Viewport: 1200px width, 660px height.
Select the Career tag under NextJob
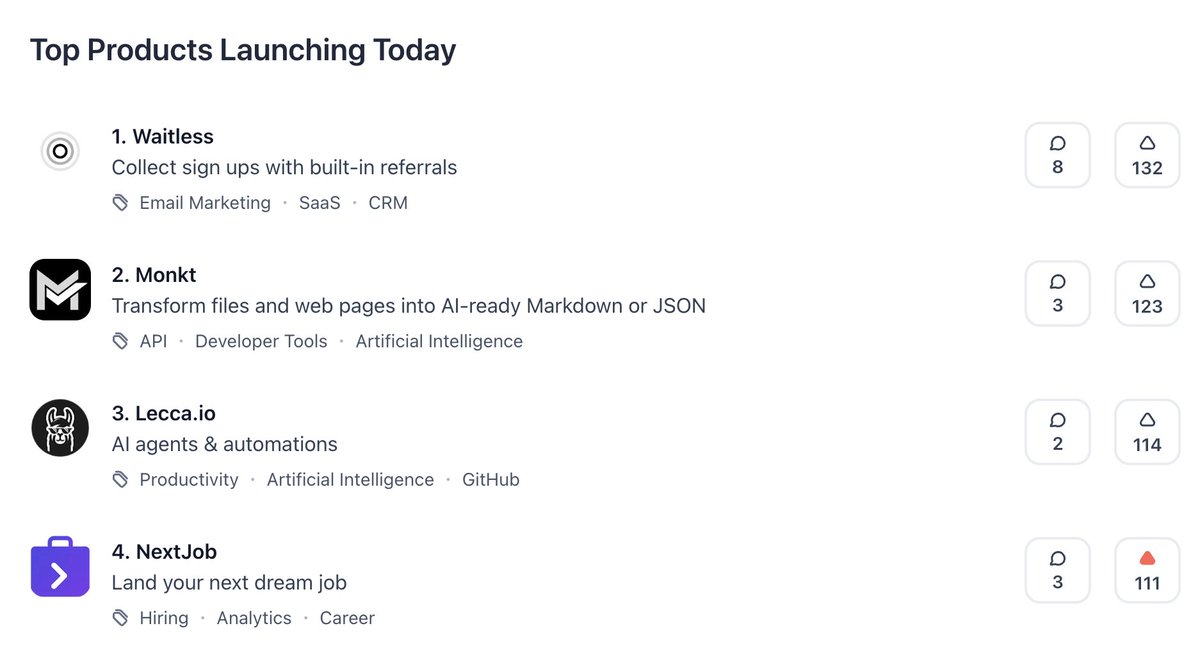[347, 618]
